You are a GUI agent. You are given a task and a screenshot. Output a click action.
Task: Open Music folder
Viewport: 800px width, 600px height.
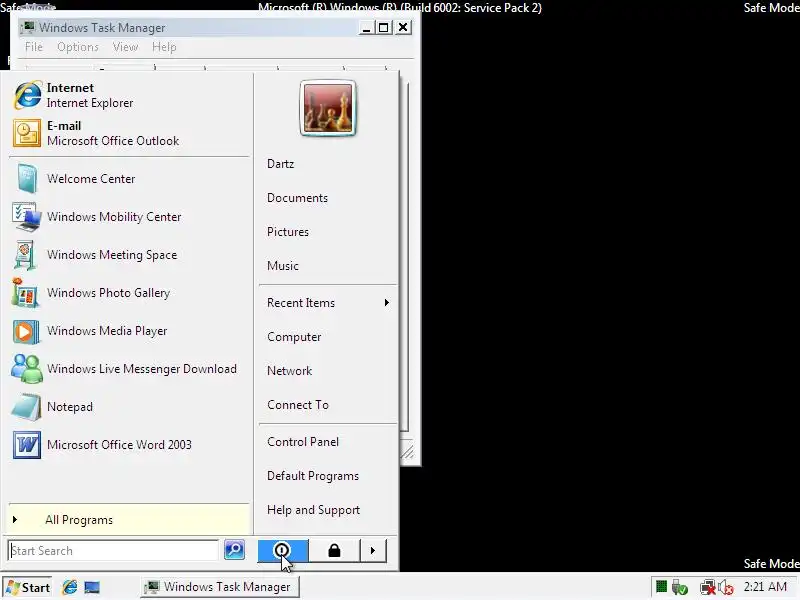coord(328,266)
